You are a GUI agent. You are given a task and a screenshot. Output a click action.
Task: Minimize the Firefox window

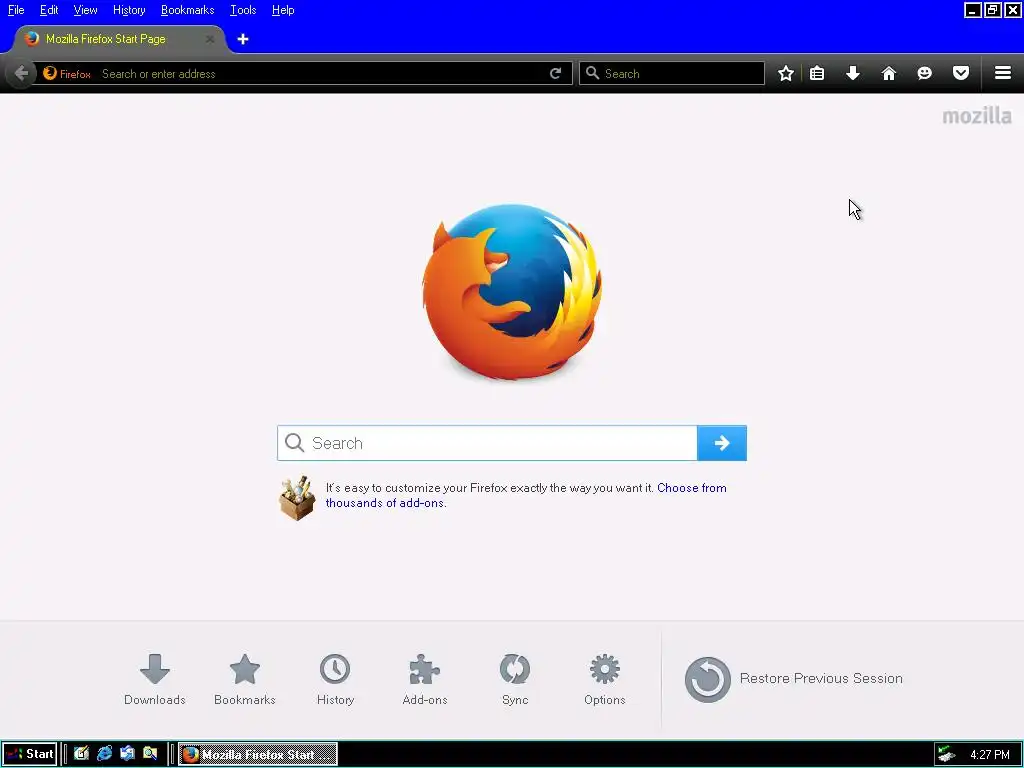(972, 10)
